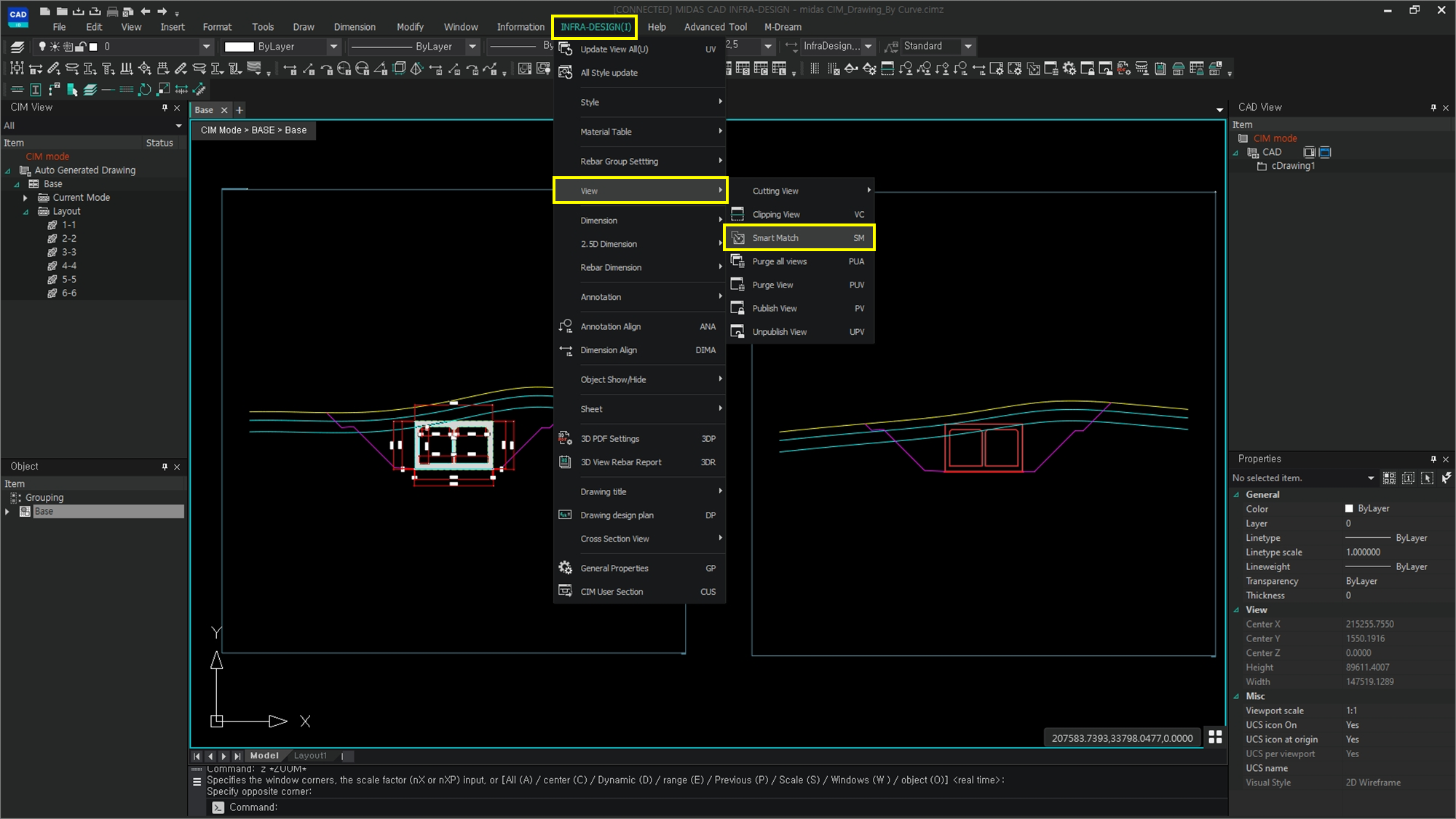Click the 3D PDF Settings icon

[x=565, y=438]
